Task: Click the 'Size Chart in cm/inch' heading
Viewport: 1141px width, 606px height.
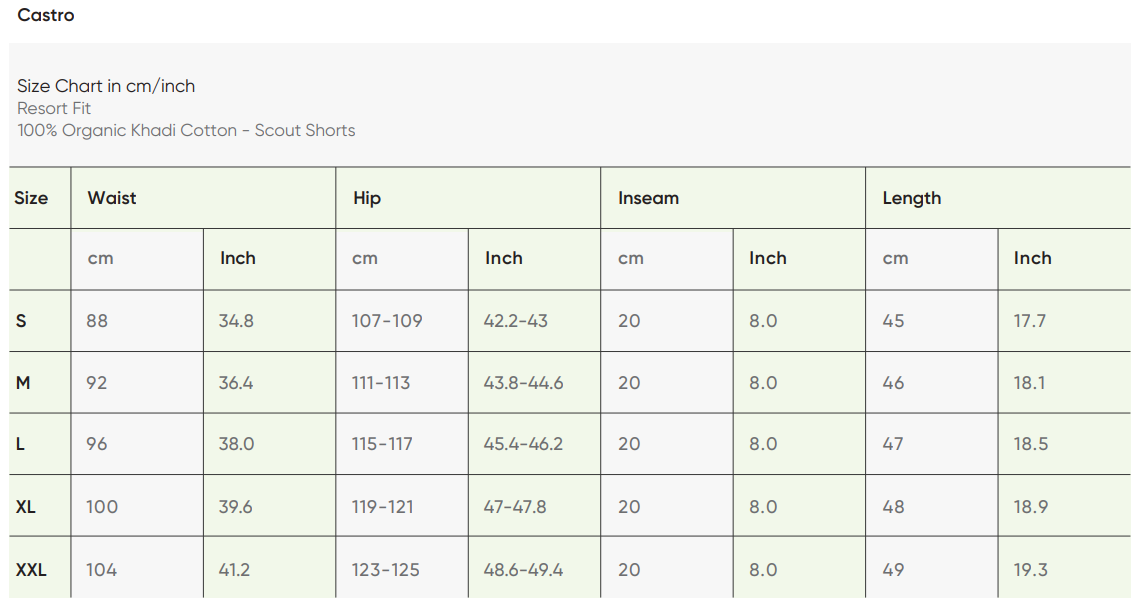Action: tap(106, 86)
